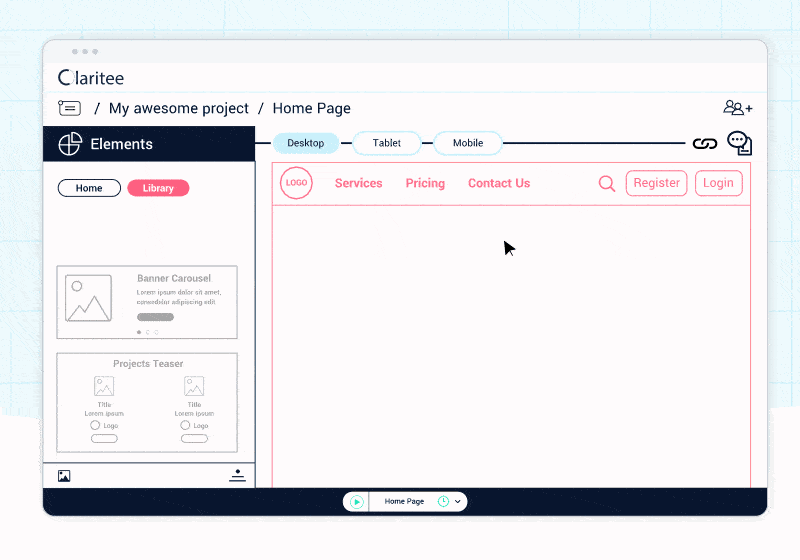The height and width of the screenshot is (560, 800).
Task: Click the upload icon below elements panel
Action: click(237, 475)
